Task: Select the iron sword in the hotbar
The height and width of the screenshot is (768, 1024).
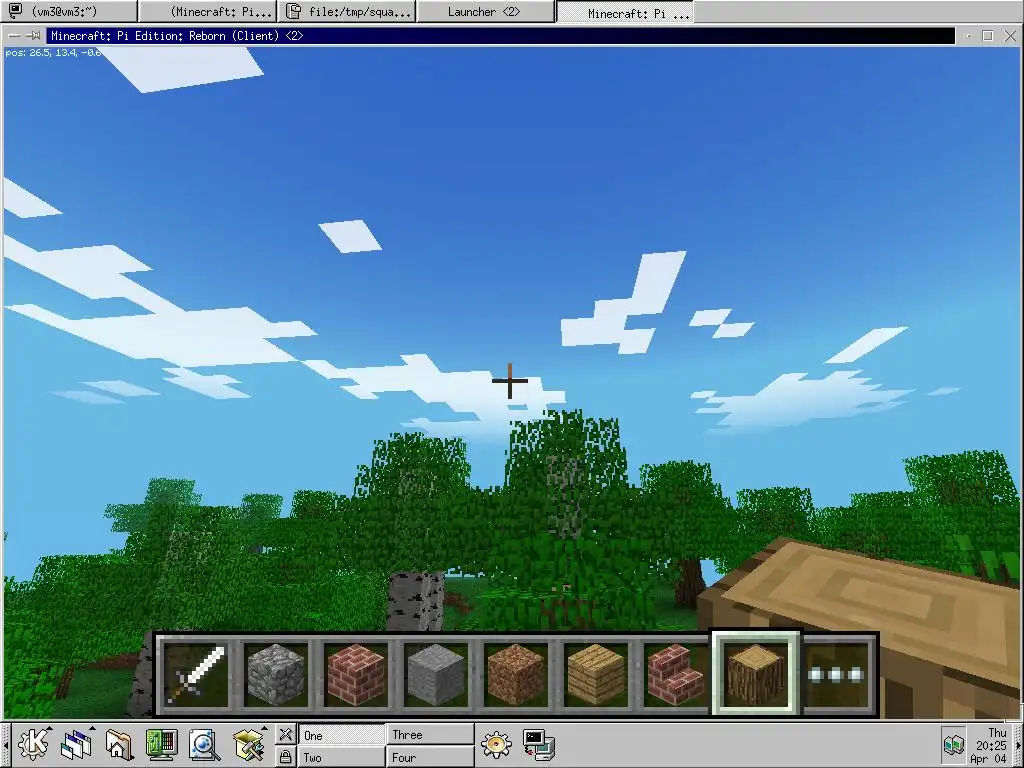Action: [195, 674]
